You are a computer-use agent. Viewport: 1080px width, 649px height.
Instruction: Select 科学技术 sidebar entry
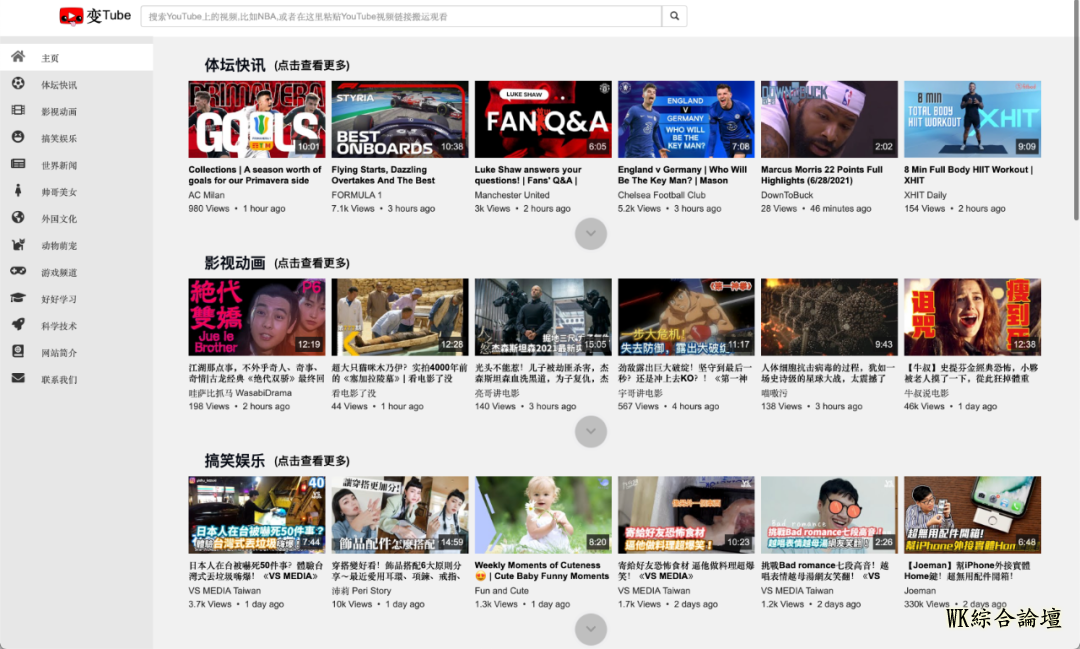coord(59,327)
